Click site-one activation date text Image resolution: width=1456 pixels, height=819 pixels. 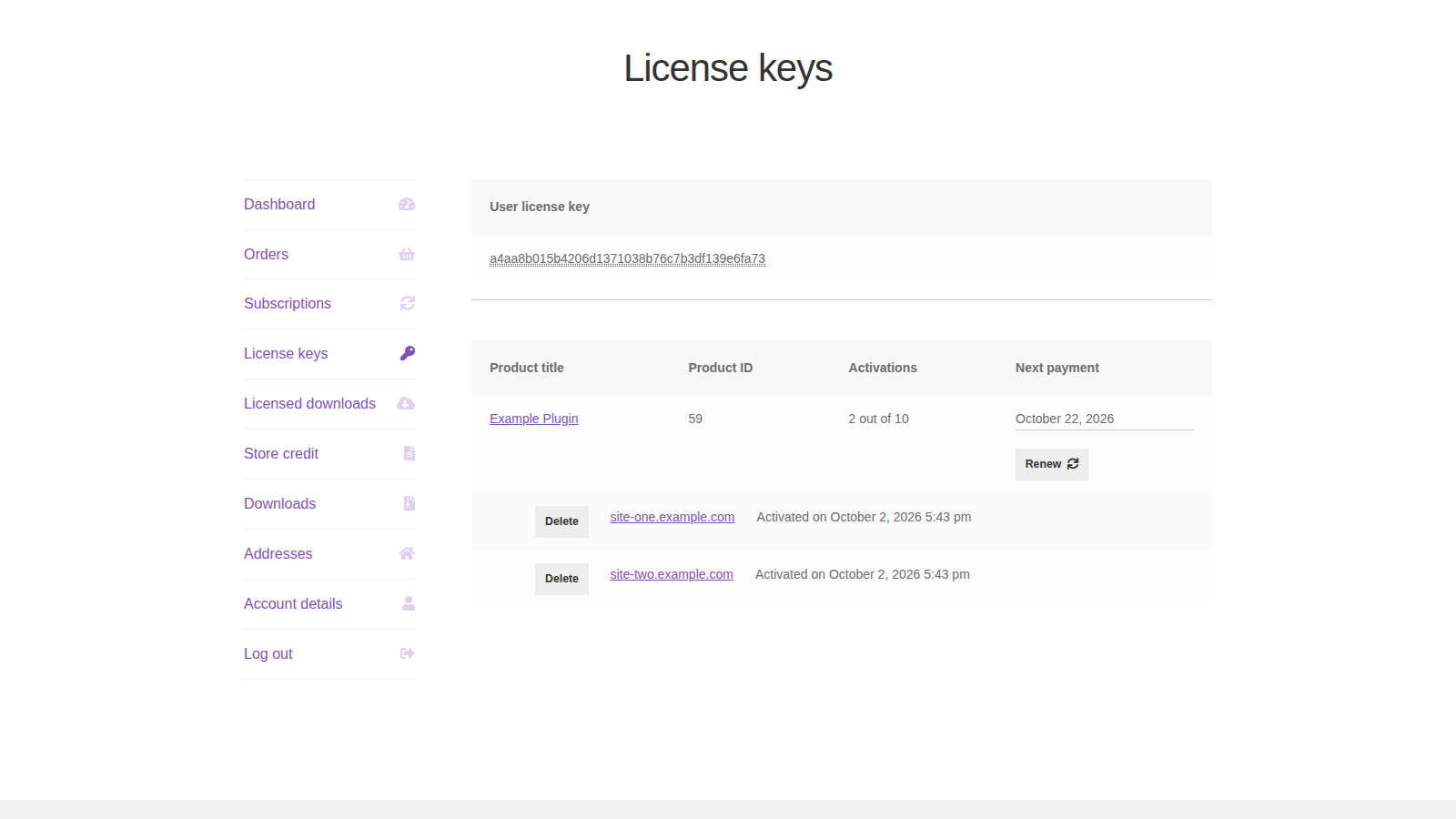pyautogui.click(x=864, y=517)
